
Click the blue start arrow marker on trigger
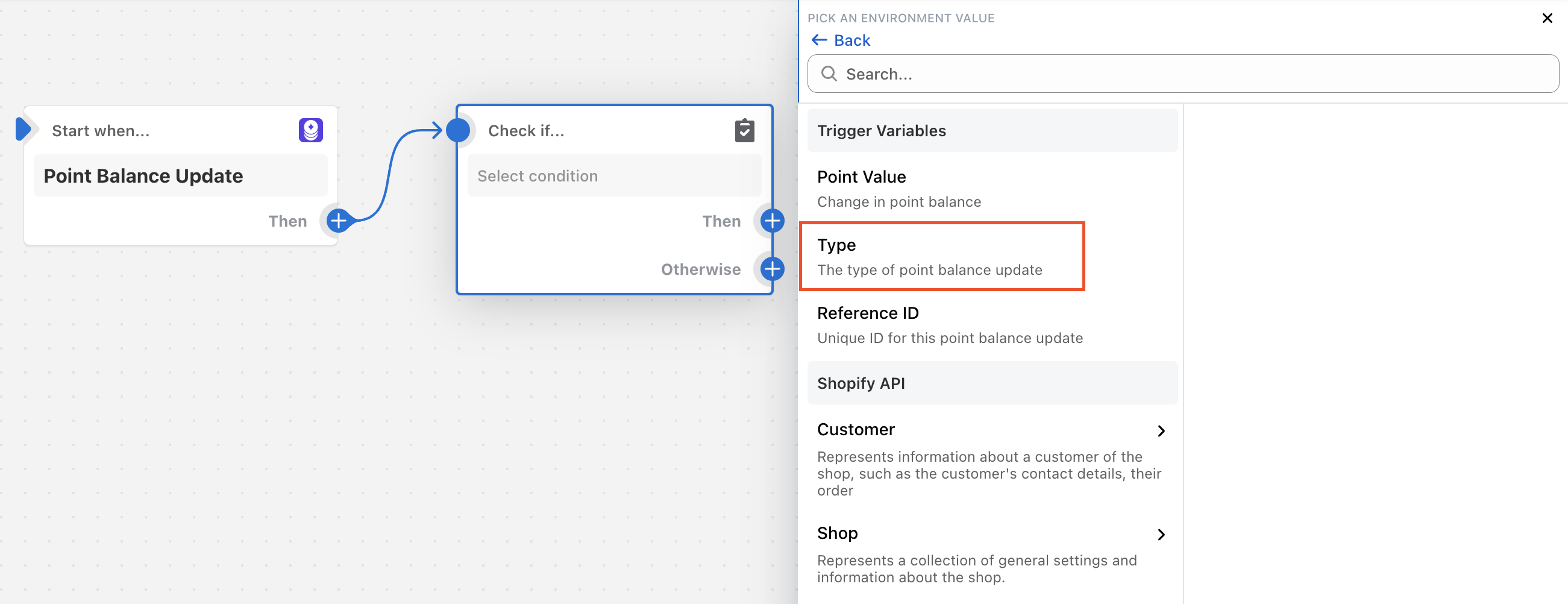pos(23,129)
